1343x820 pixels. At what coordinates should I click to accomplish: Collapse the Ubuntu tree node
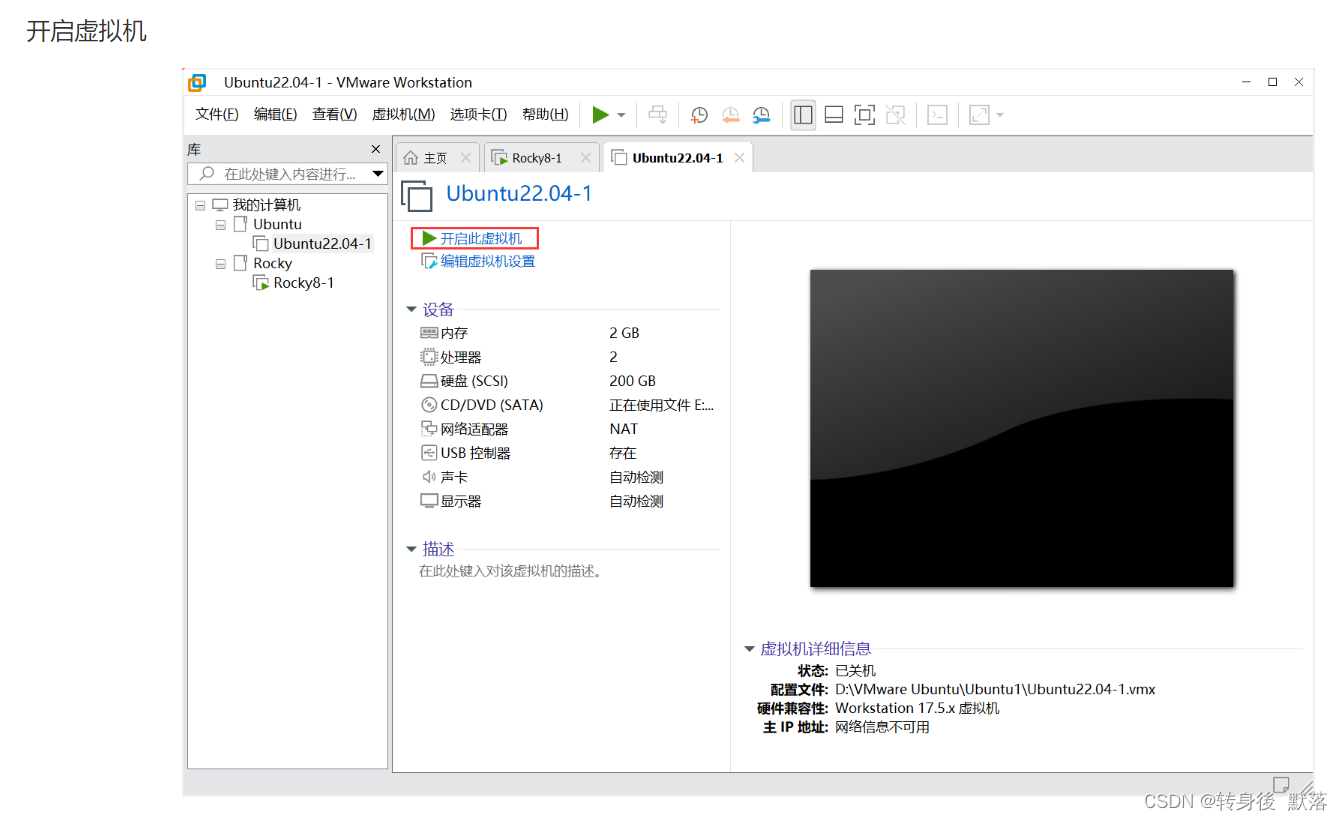click(220, 224)
